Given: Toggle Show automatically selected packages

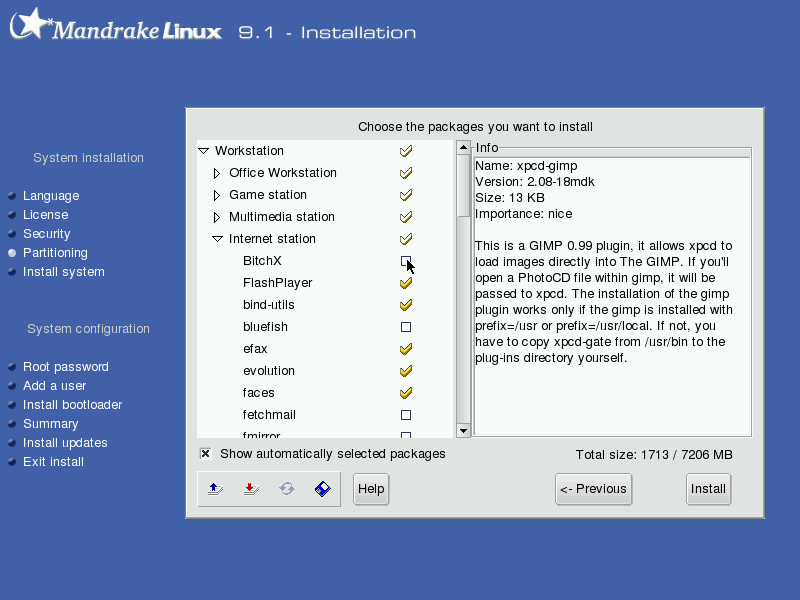Looking at the screenshot, I should coord(206,454).
